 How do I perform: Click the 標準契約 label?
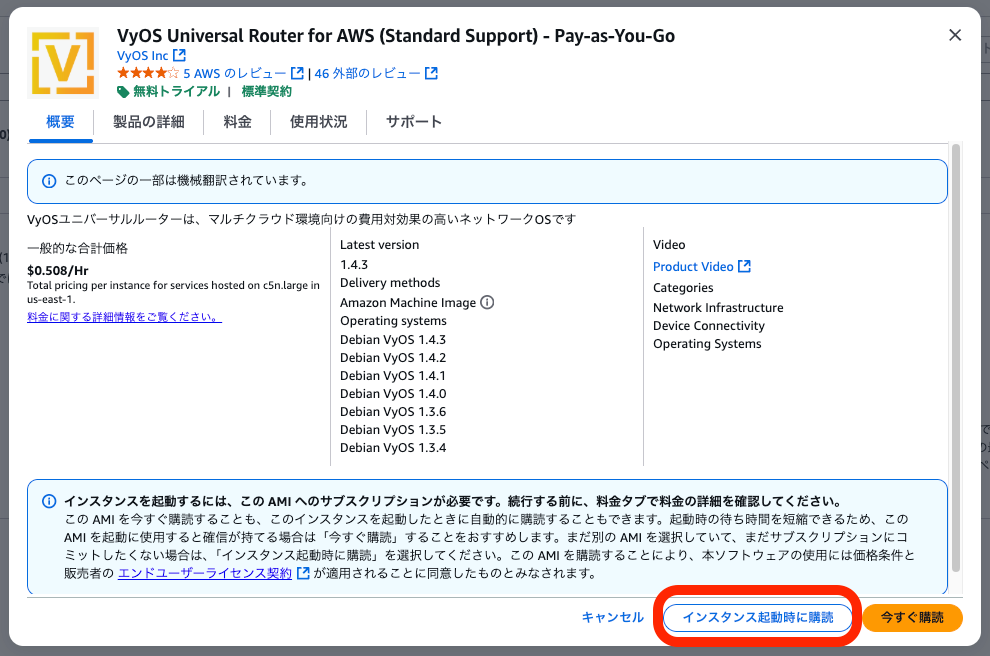coord(266,92)
